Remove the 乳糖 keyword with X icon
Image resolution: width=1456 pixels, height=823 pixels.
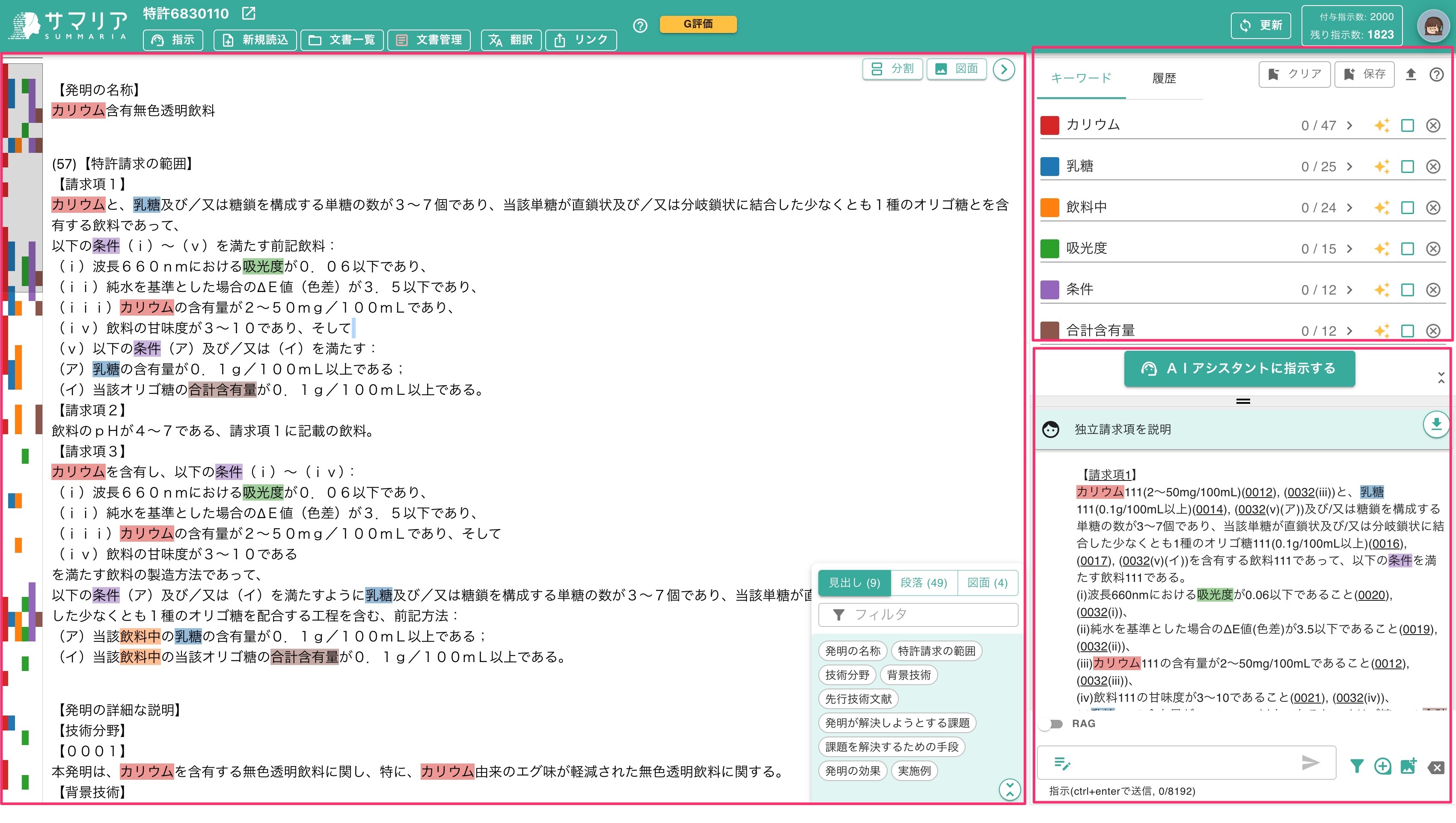[1433, 166]
